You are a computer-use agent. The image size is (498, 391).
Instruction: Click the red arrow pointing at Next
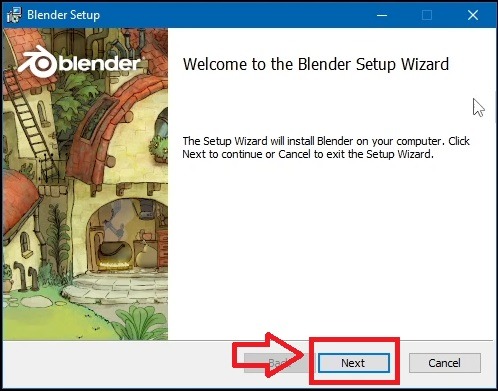click(269, 355)
